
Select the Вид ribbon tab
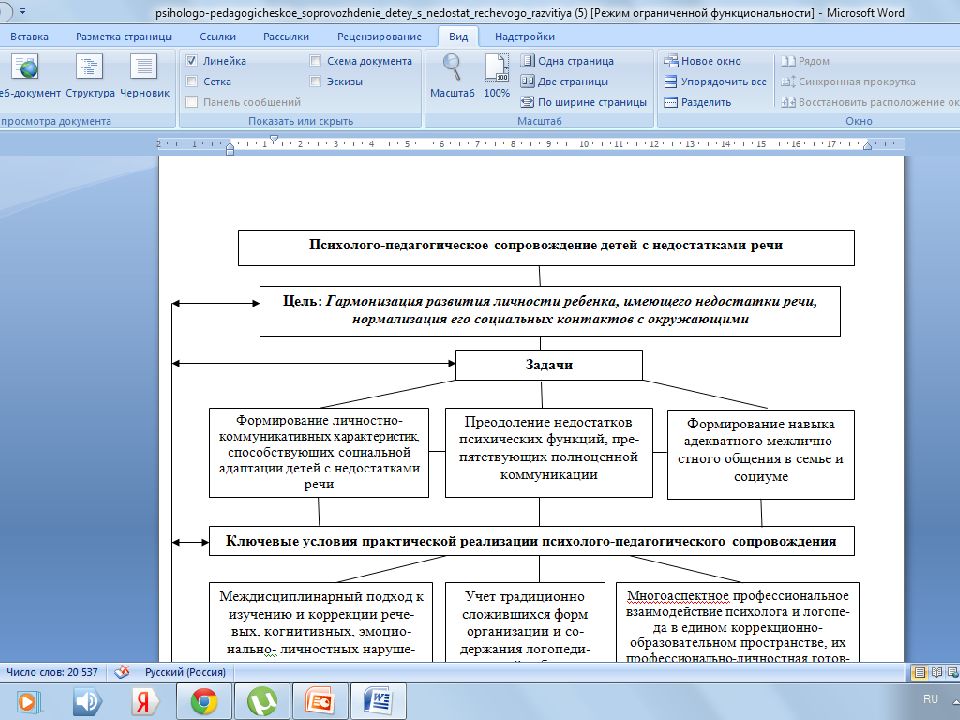(459, 37)
